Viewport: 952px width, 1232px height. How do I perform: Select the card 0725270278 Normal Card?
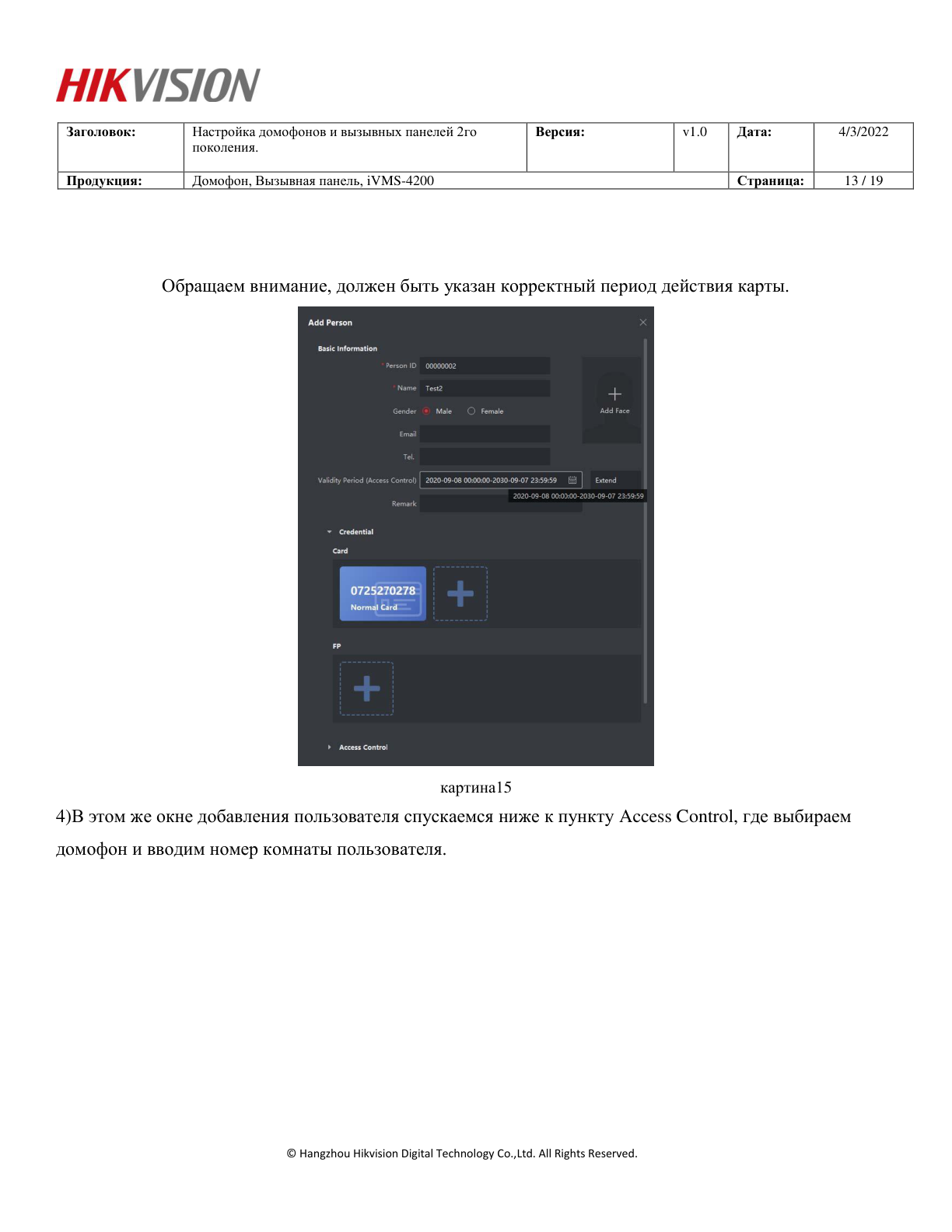pyautogui.click(x=383, y=593)
